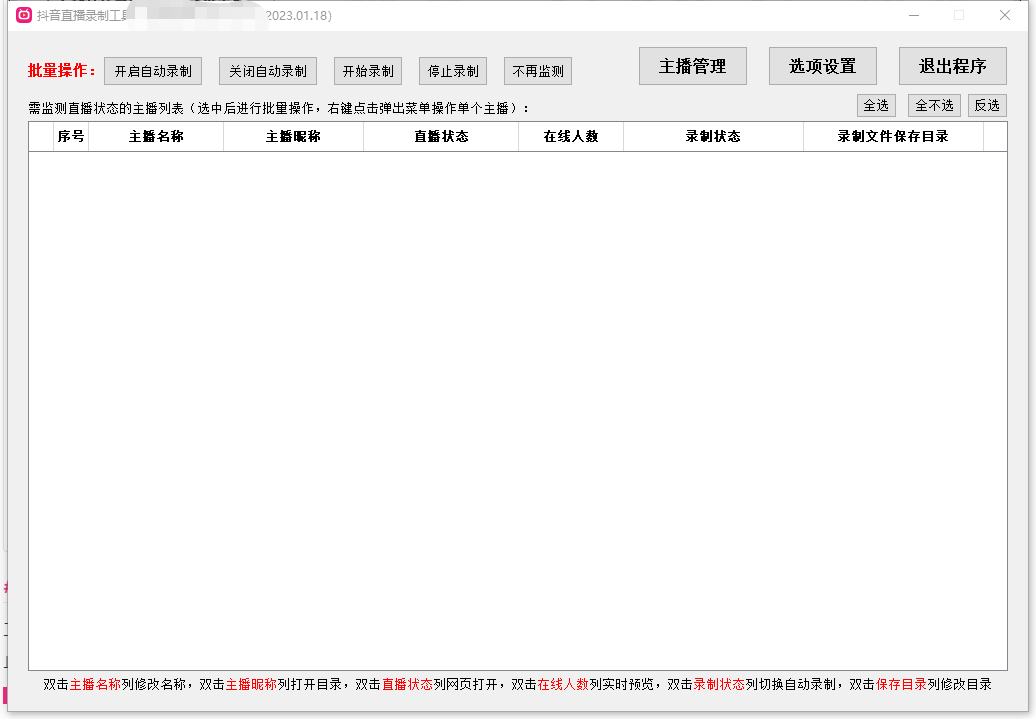The image size is (1036, 719).
Task: Open 选项设置 settings
Action: pos(823,66)
